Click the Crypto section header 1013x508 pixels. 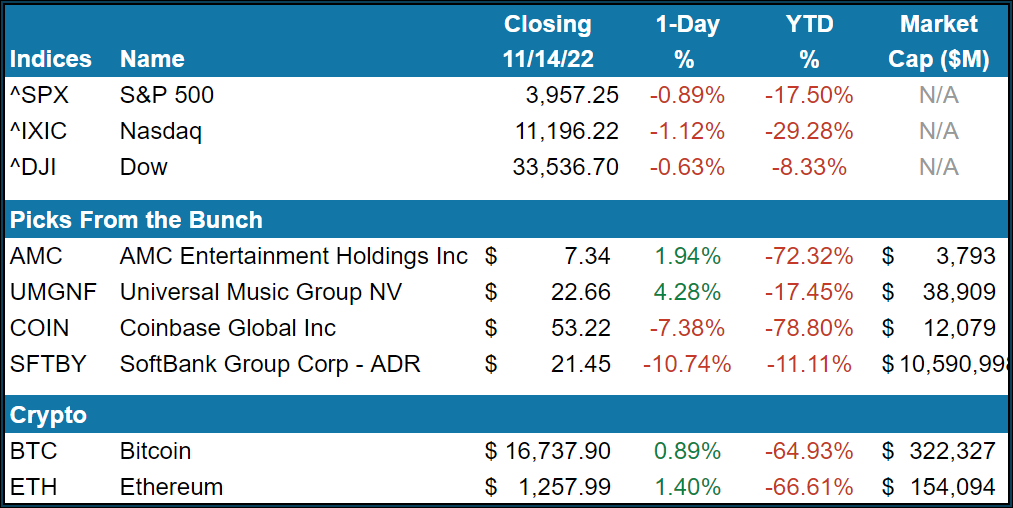tap(48, 415)
